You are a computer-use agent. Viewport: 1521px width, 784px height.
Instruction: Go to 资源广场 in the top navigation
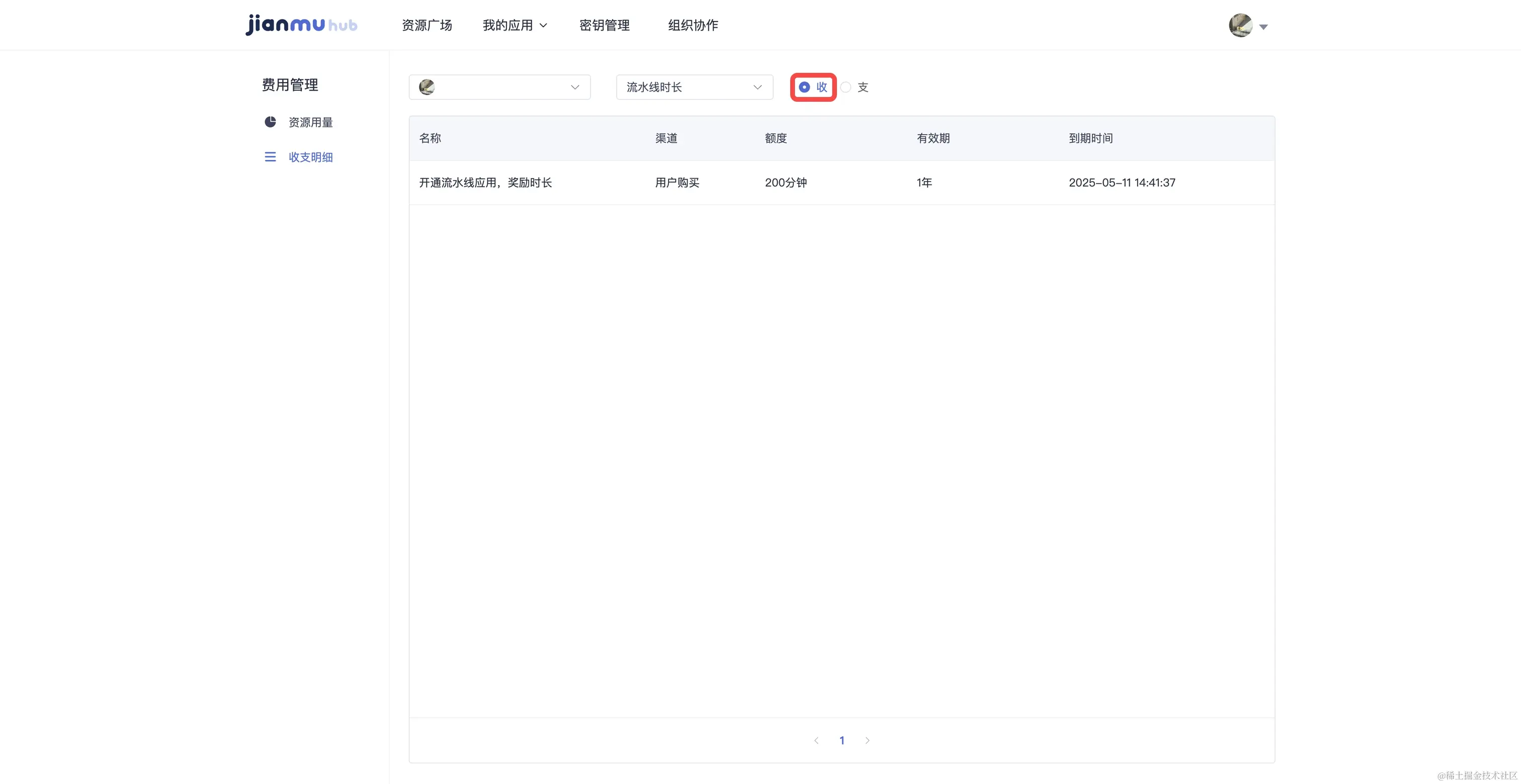click(x=427, y=25)
